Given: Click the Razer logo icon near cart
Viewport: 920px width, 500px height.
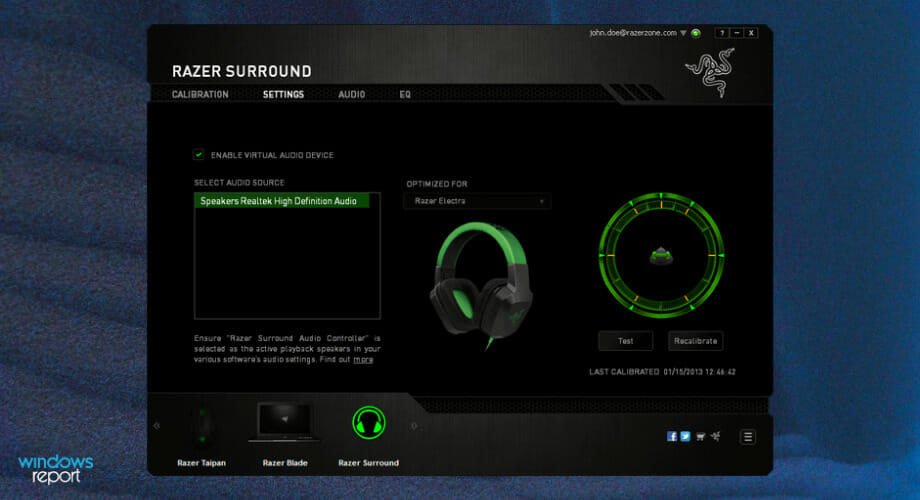Looking at the screenshot, I should click(715, 436).
